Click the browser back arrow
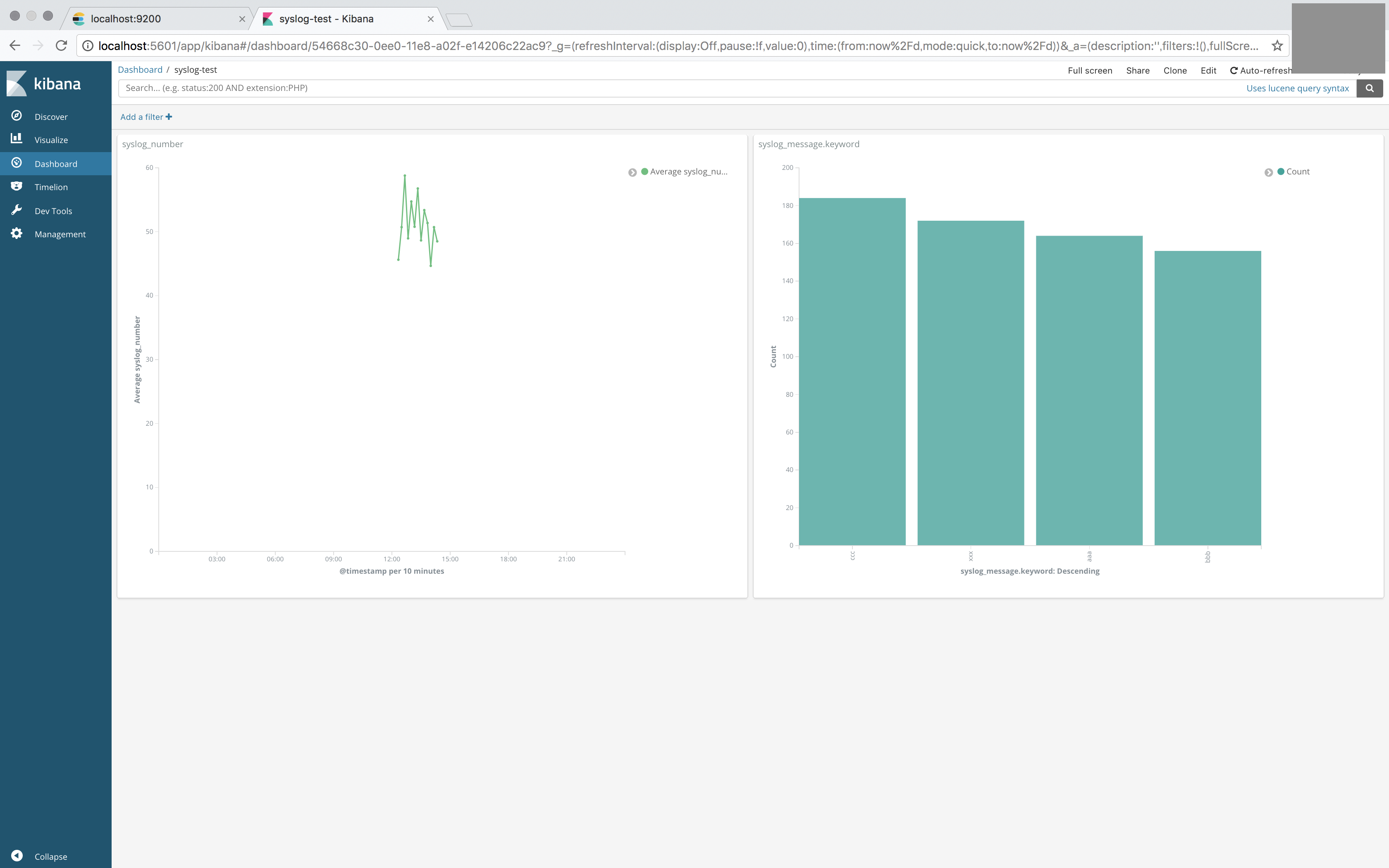This screenshot has width=1389, height=868. tap(15, 45)
